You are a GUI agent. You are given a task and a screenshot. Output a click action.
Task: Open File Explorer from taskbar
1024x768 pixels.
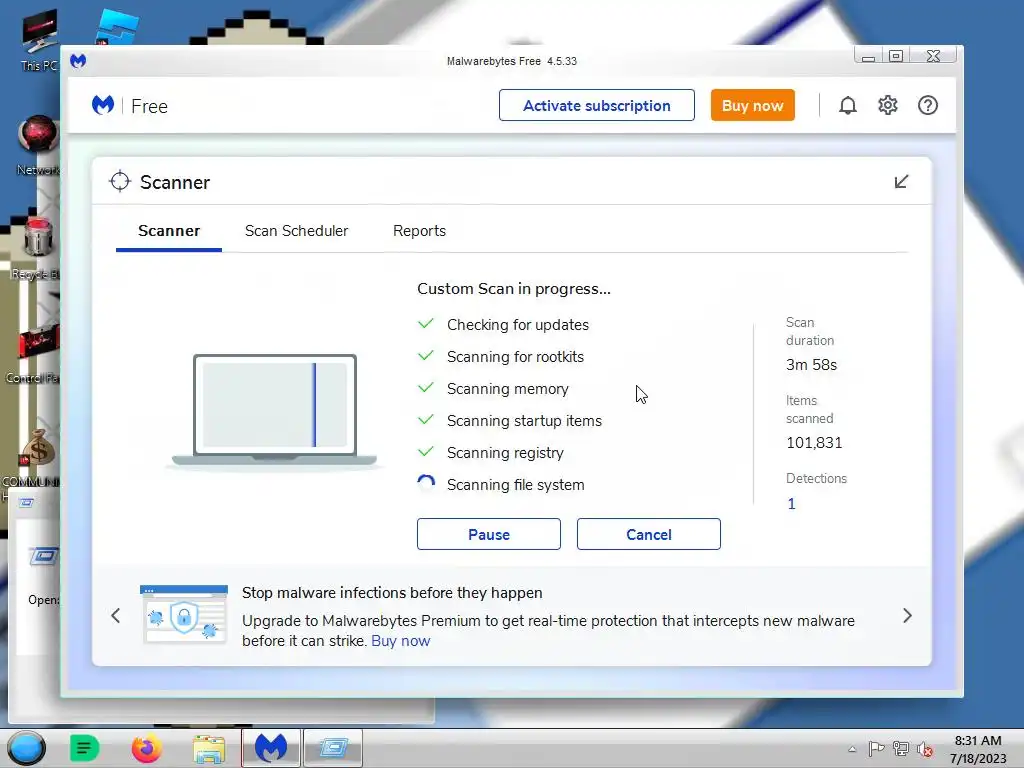click(x=208, y=749)
